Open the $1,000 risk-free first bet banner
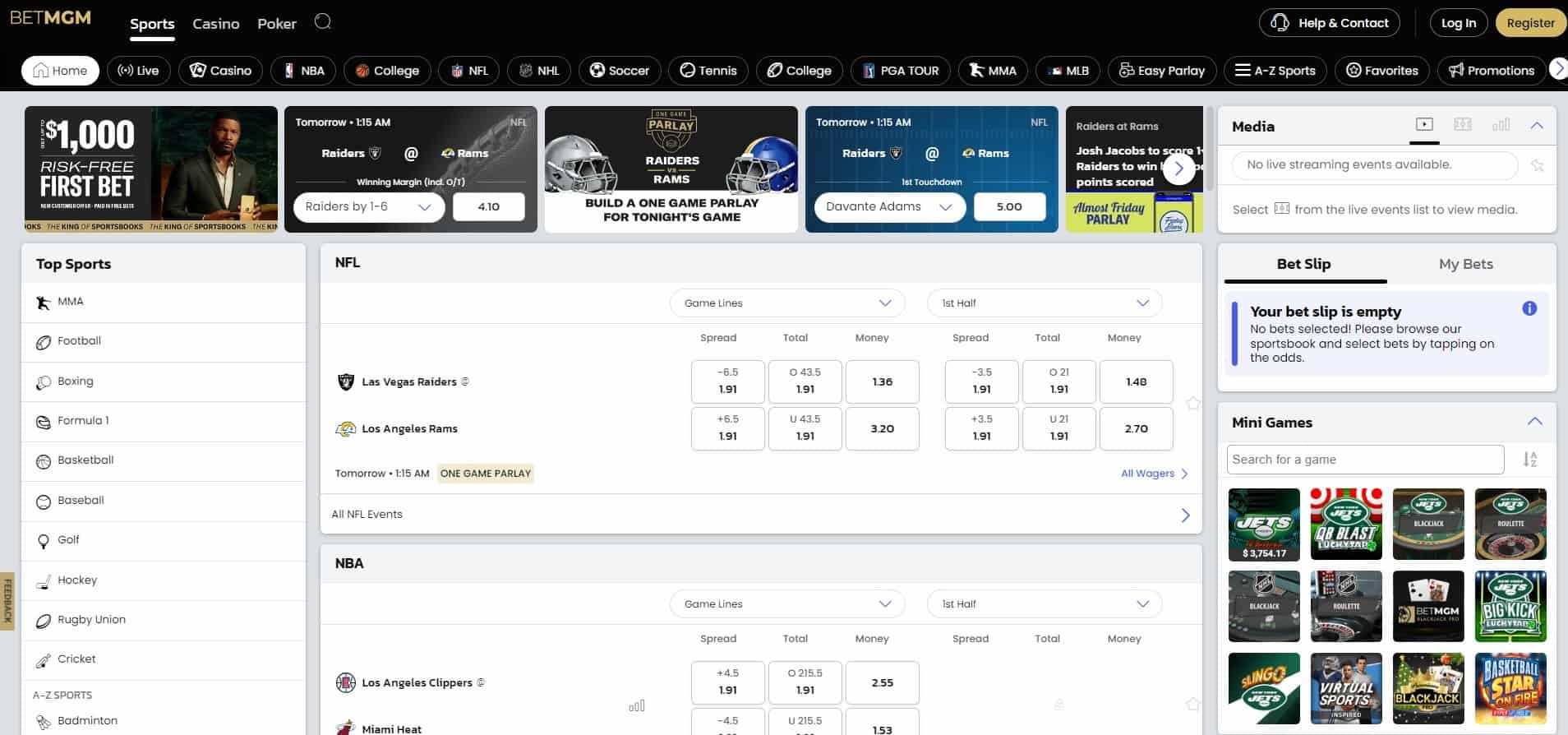The image size is (1568, 735). click(x=151, y=169)
